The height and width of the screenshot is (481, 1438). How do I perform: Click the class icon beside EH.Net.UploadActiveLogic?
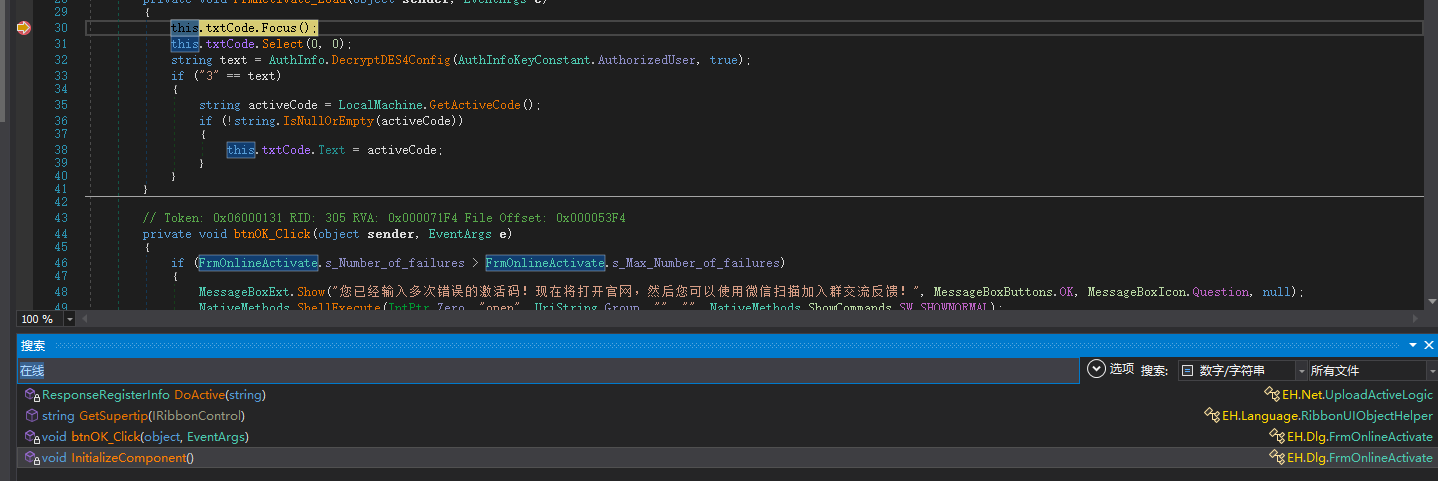point(1273,395)
